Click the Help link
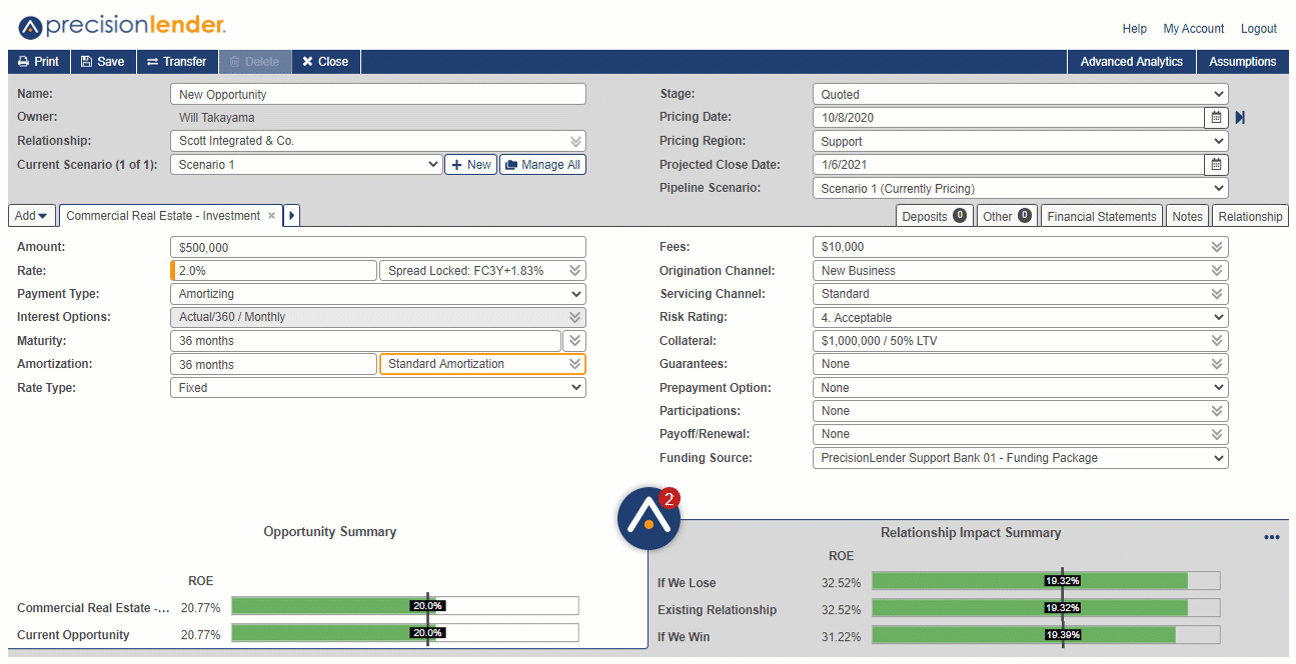 [x=1134, y=29]
